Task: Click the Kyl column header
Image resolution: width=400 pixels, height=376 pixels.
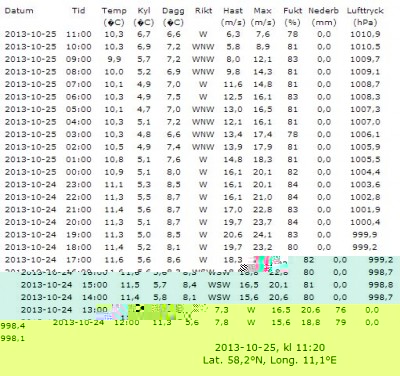Action: pyautogui.click(x=144, y=11)
